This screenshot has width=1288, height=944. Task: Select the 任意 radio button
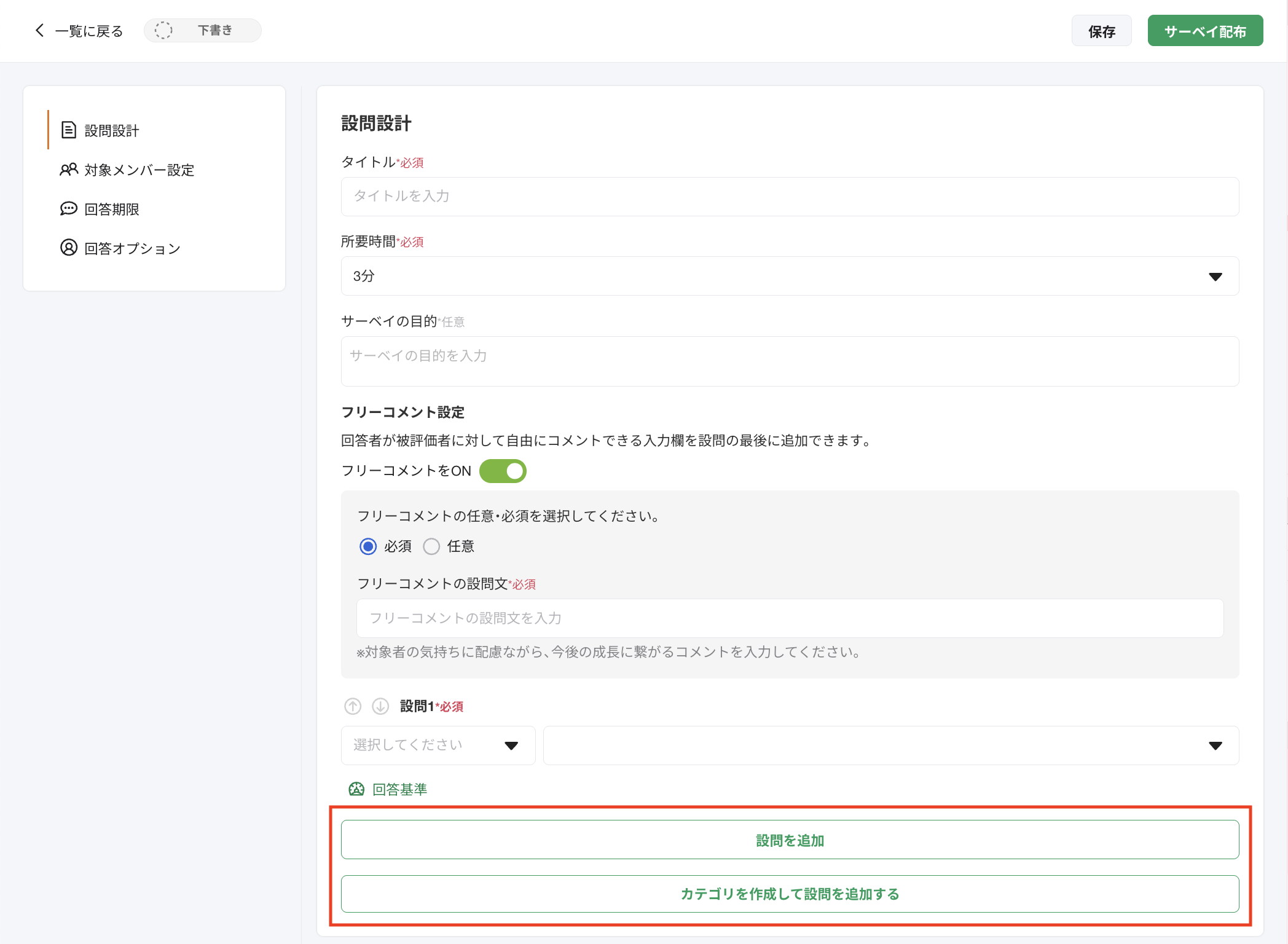(432, 546)
